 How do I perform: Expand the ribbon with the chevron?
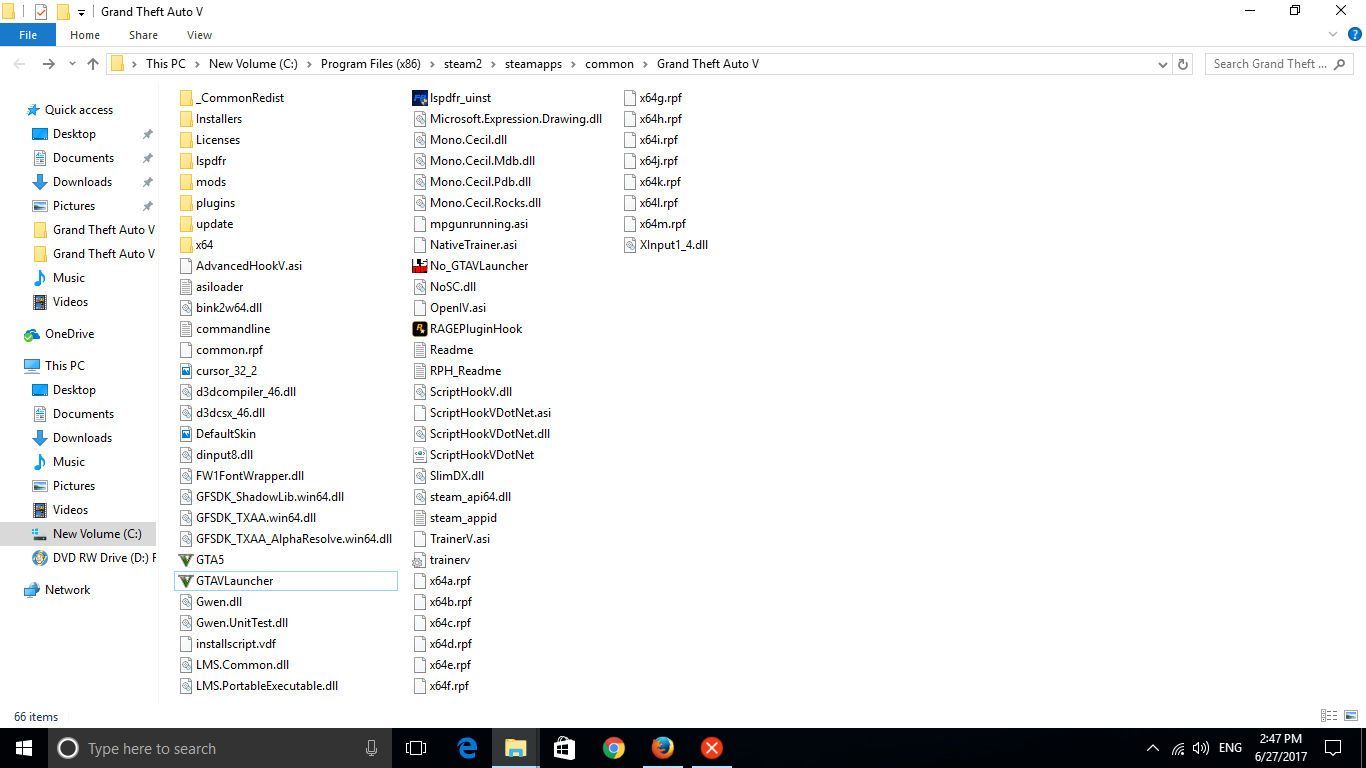1333,35
